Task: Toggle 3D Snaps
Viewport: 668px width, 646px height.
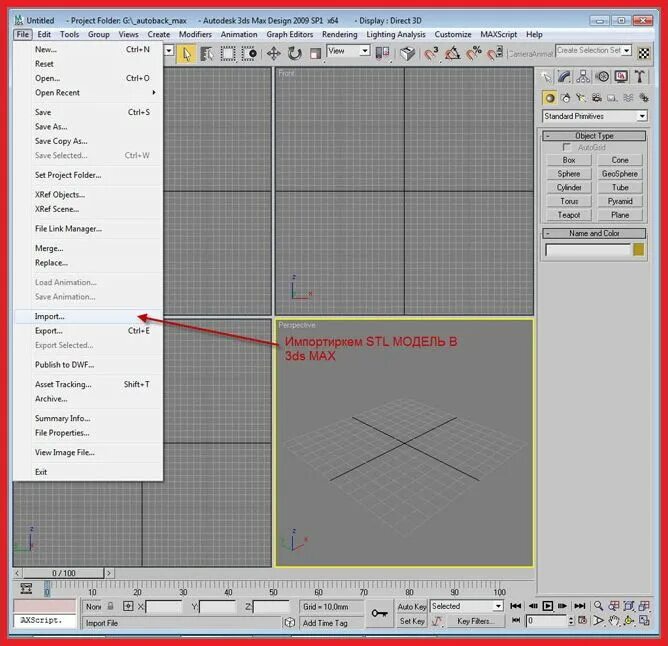Action: point(431,54)
